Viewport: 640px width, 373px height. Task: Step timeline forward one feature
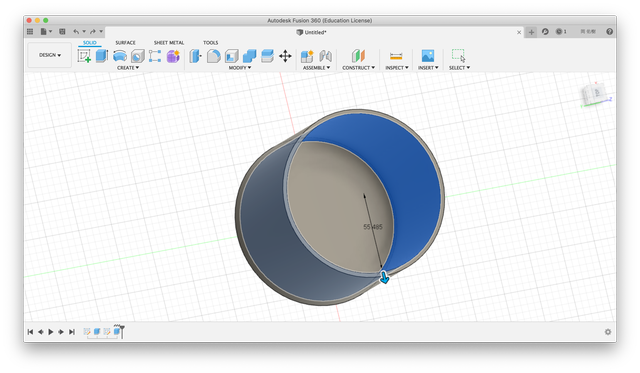click(x=61, y=332)
